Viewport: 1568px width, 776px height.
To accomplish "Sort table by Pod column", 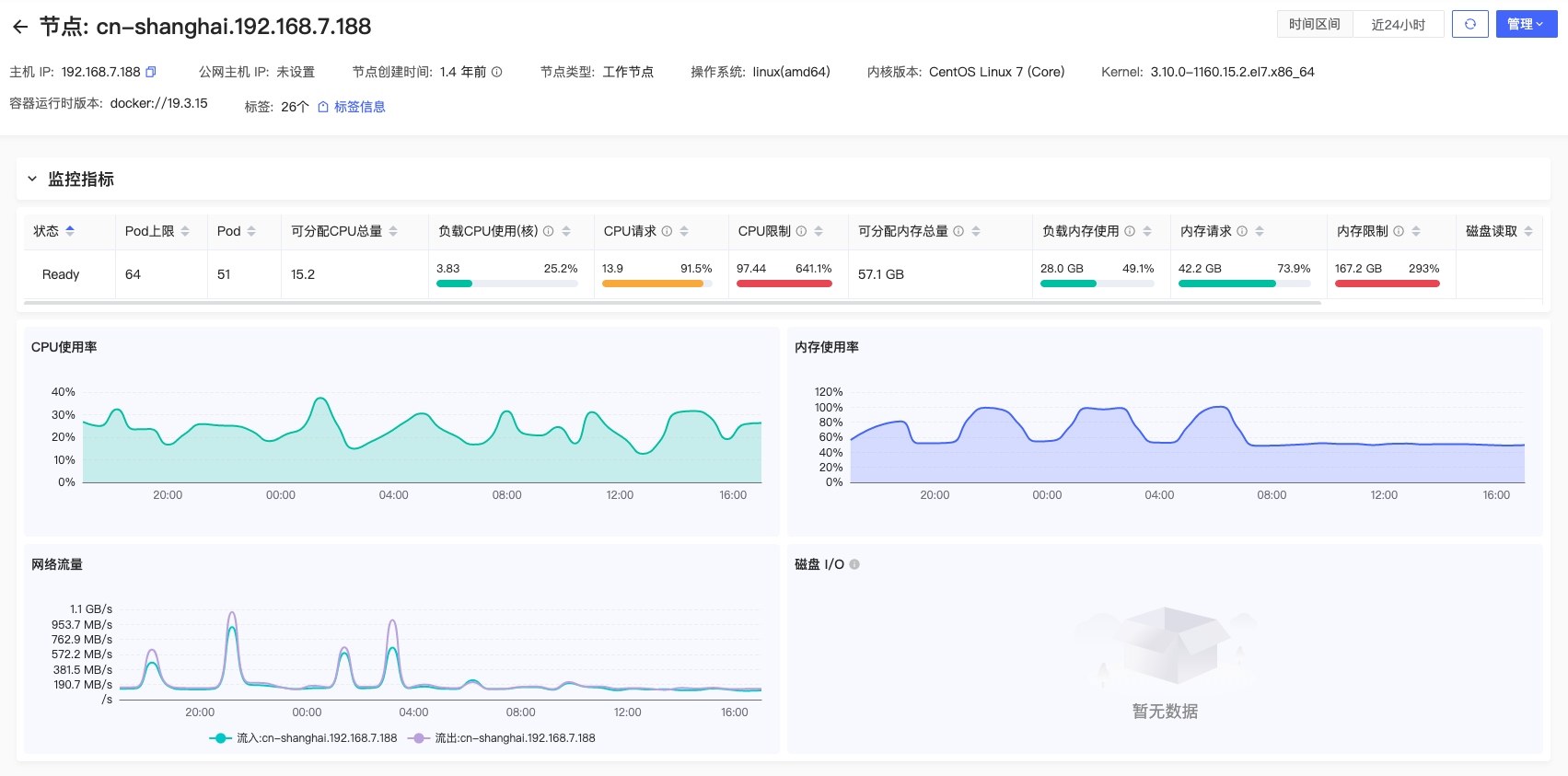I will click(251, 231).
